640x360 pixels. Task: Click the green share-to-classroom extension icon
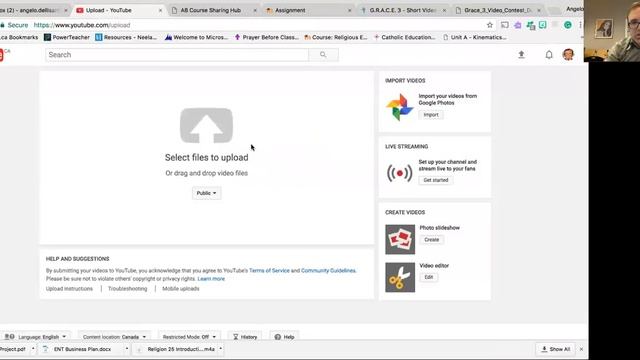(531, 25)
